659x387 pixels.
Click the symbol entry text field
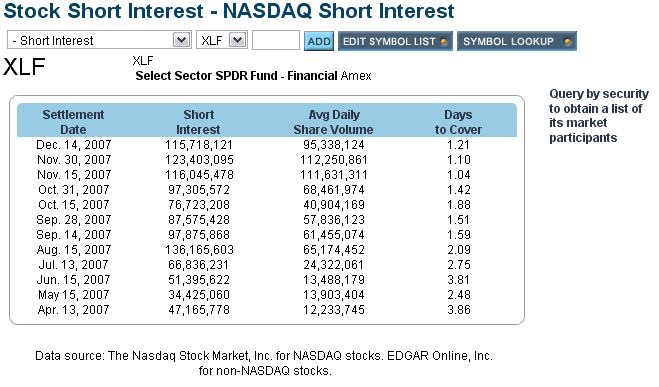(x=276, y=40)
